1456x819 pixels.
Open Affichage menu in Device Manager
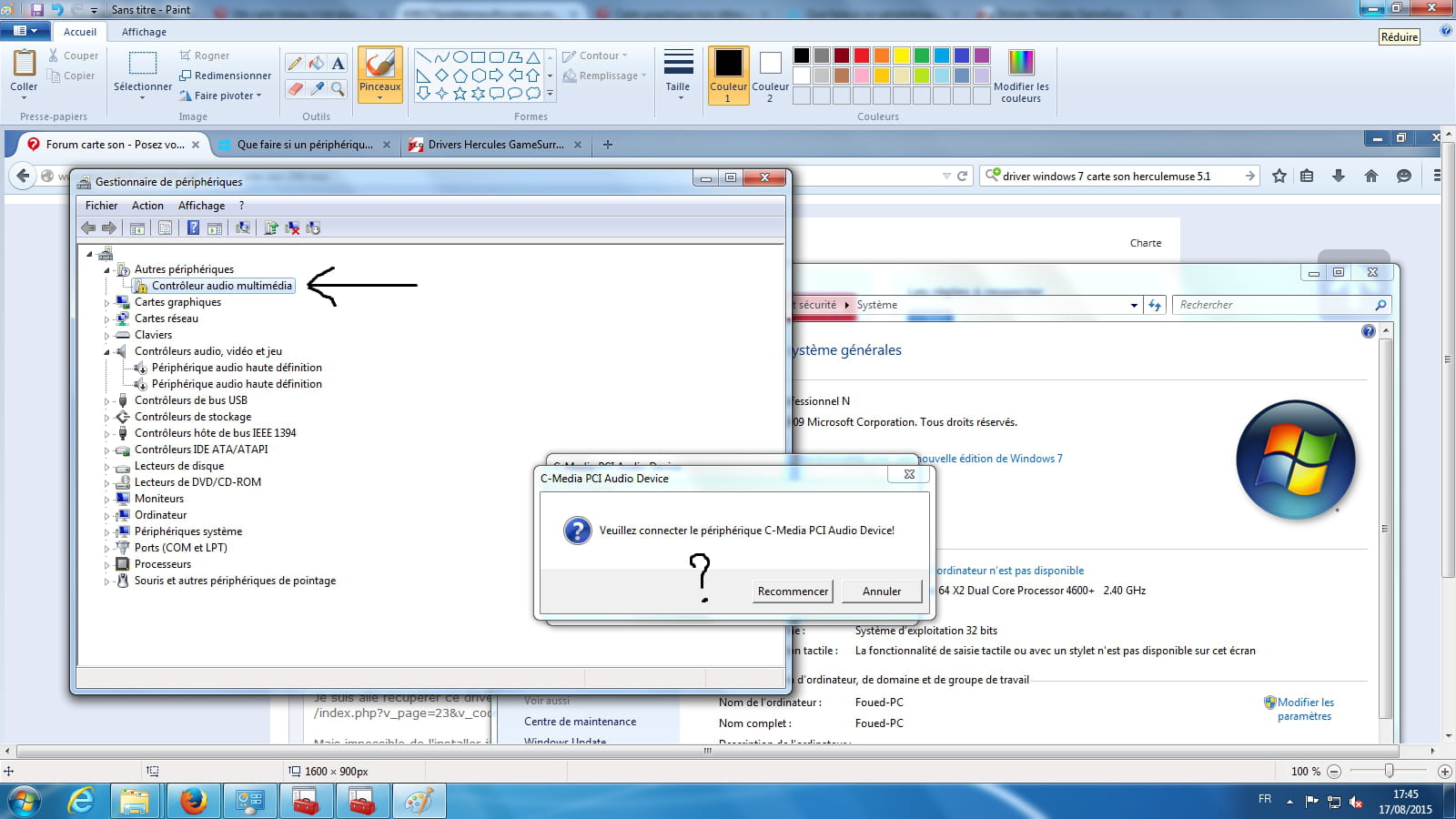pyautogui.click(x=201, y=206)
